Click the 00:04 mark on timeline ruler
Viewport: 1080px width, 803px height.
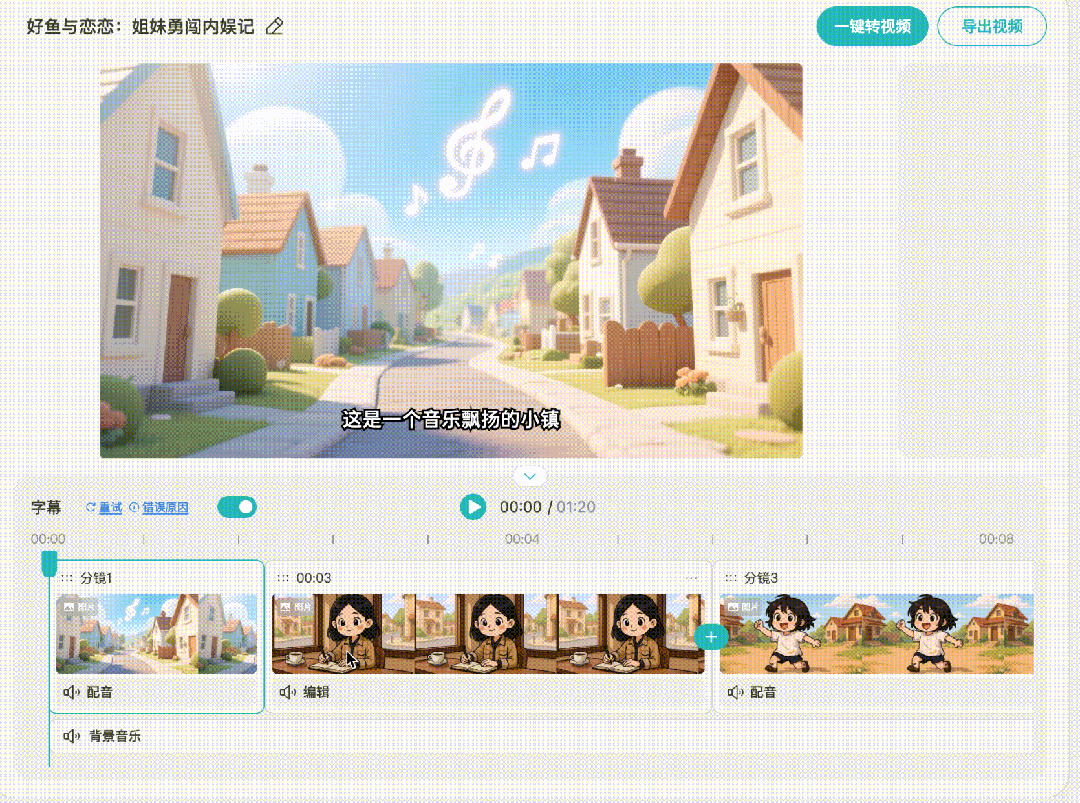pos(522,539)
